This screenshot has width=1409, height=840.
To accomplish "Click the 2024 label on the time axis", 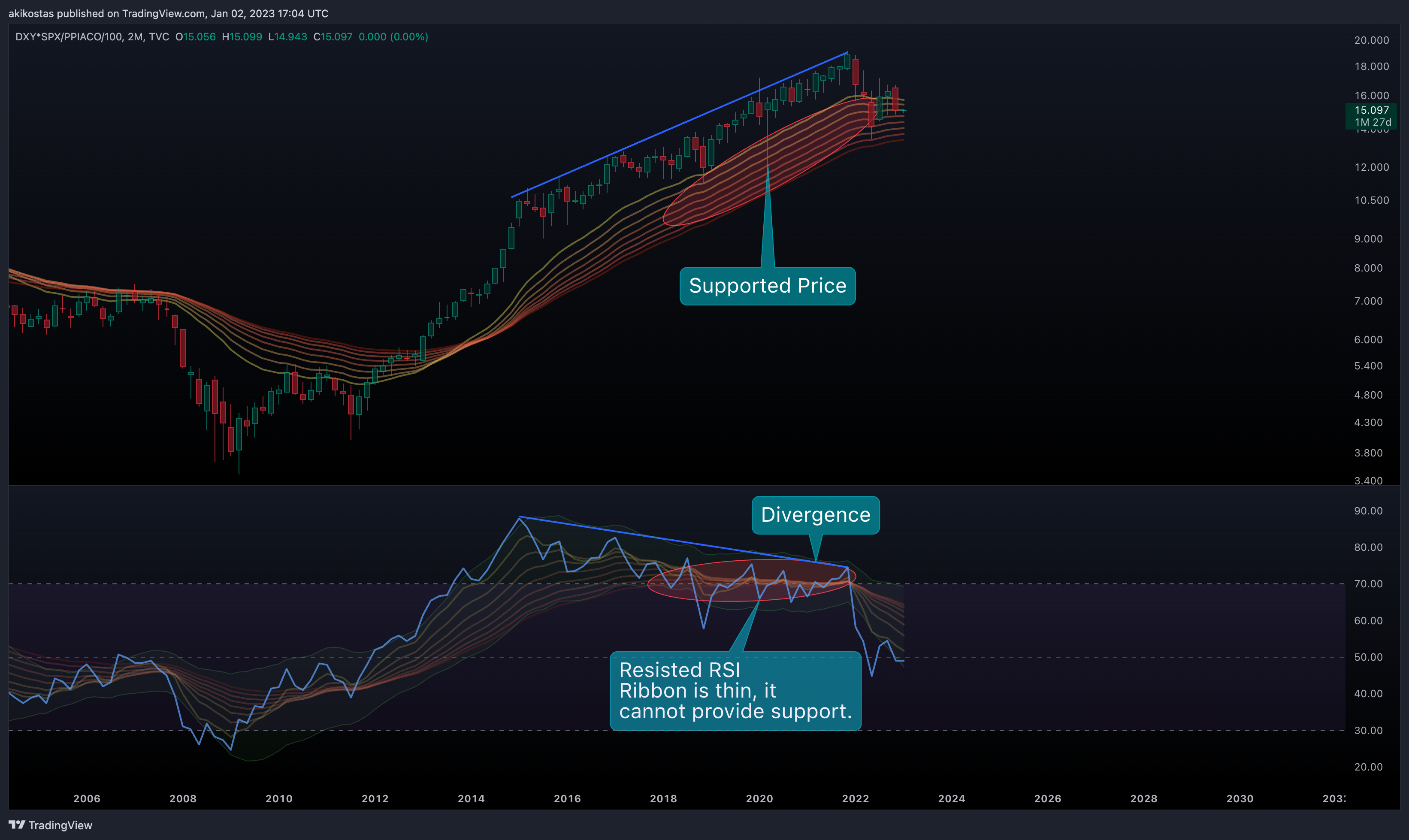I will tap(952, 798).
